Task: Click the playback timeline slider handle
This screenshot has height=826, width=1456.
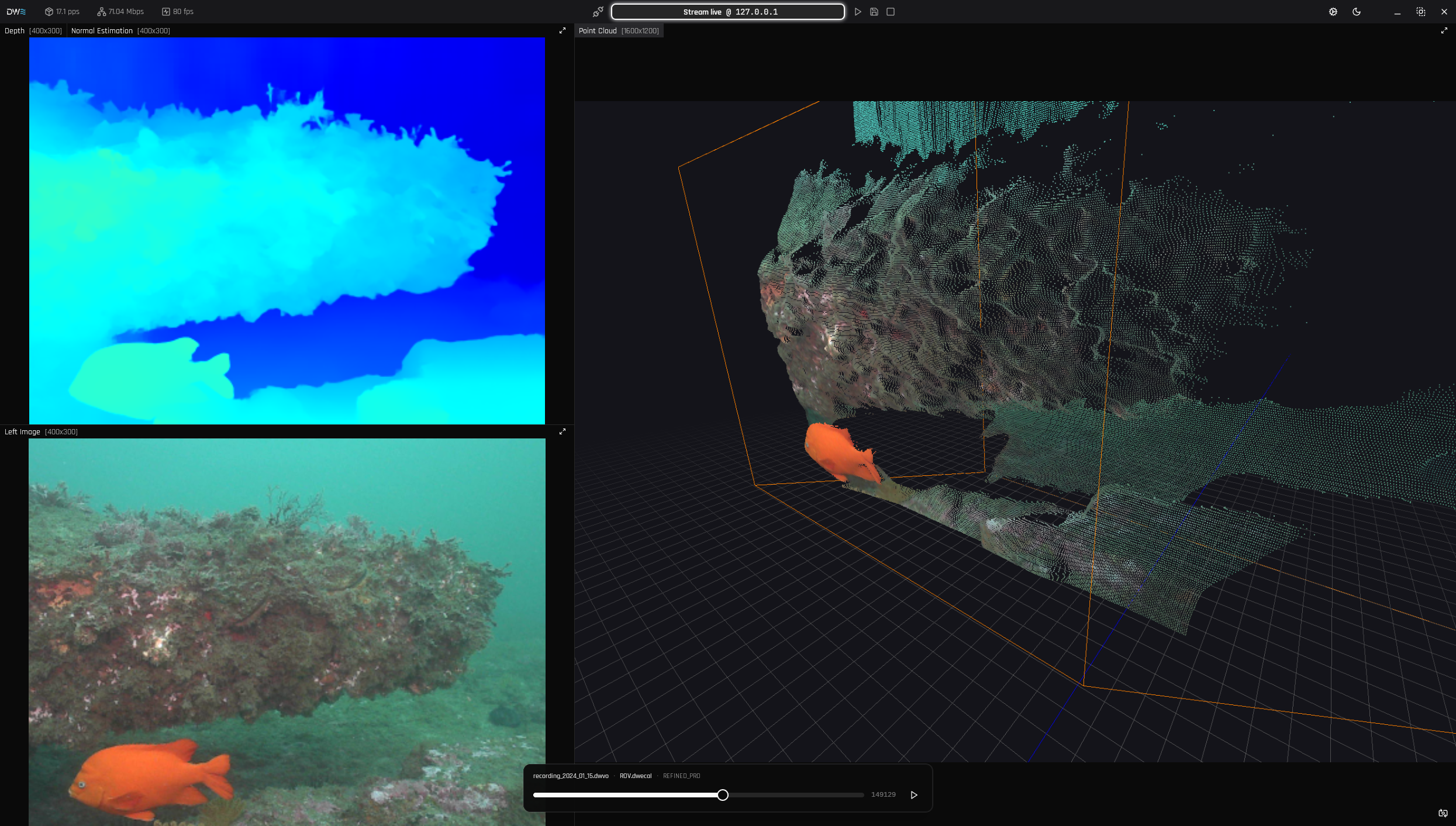Action: coord(723,795)
